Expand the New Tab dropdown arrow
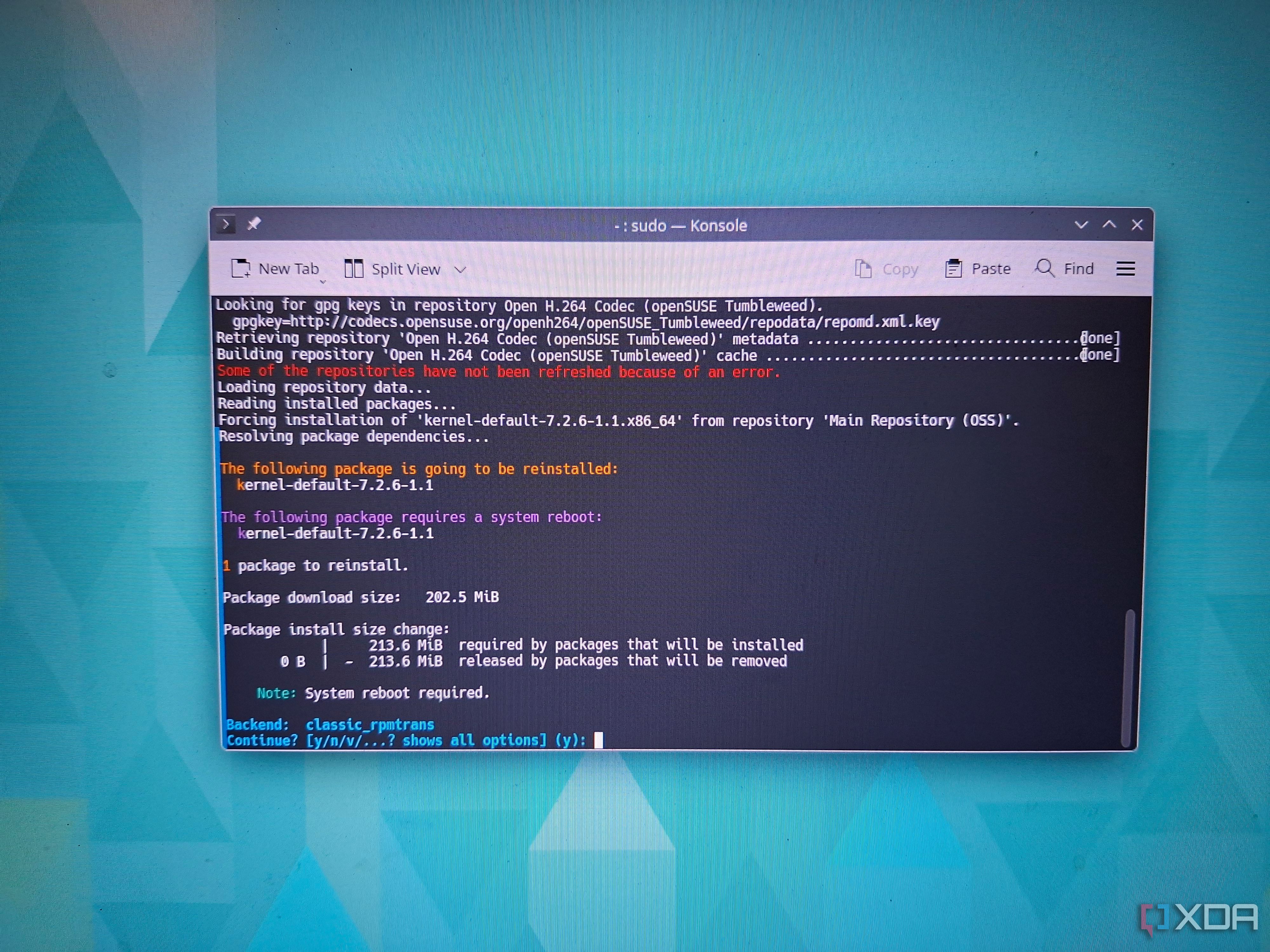This screenshot has width=1270, height=952. pyautogui.click(x=323, y=282)
